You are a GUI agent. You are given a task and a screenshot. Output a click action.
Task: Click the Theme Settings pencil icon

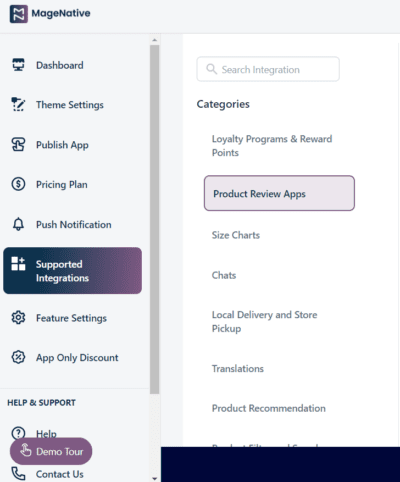(x=18, y=104)
